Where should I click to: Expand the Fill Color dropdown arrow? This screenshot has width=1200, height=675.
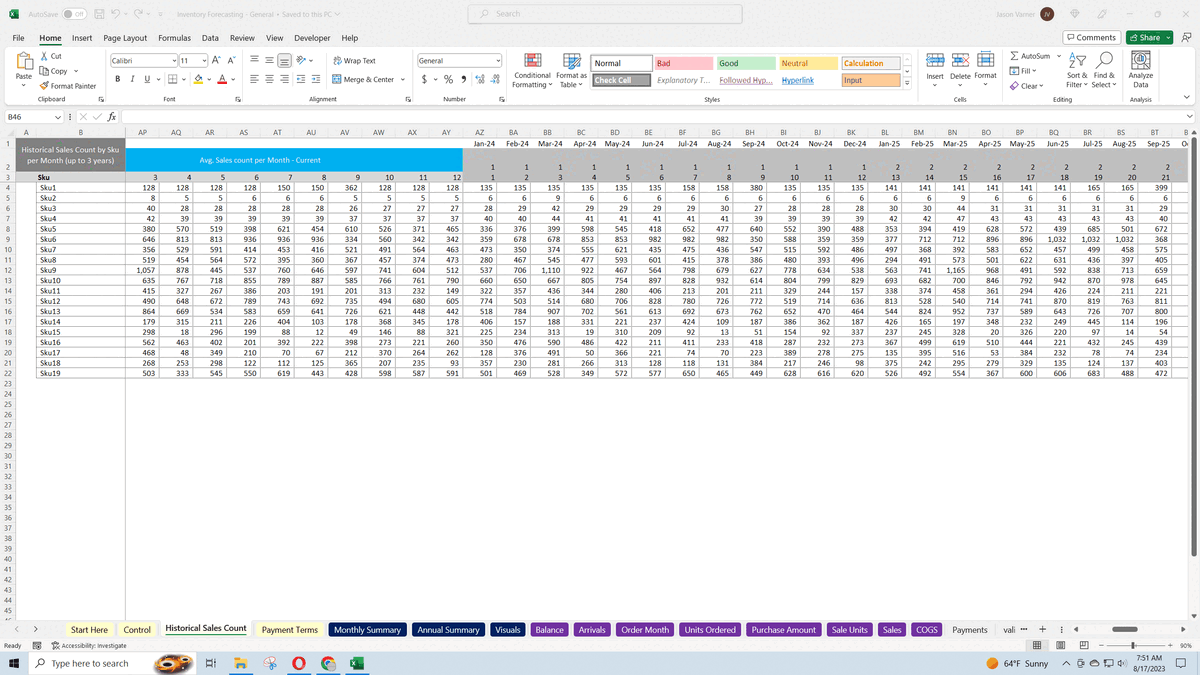(210, 78)
